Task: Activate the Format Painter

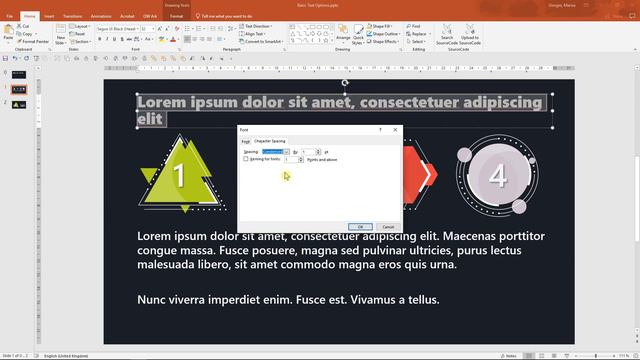Action: (33, 42)
